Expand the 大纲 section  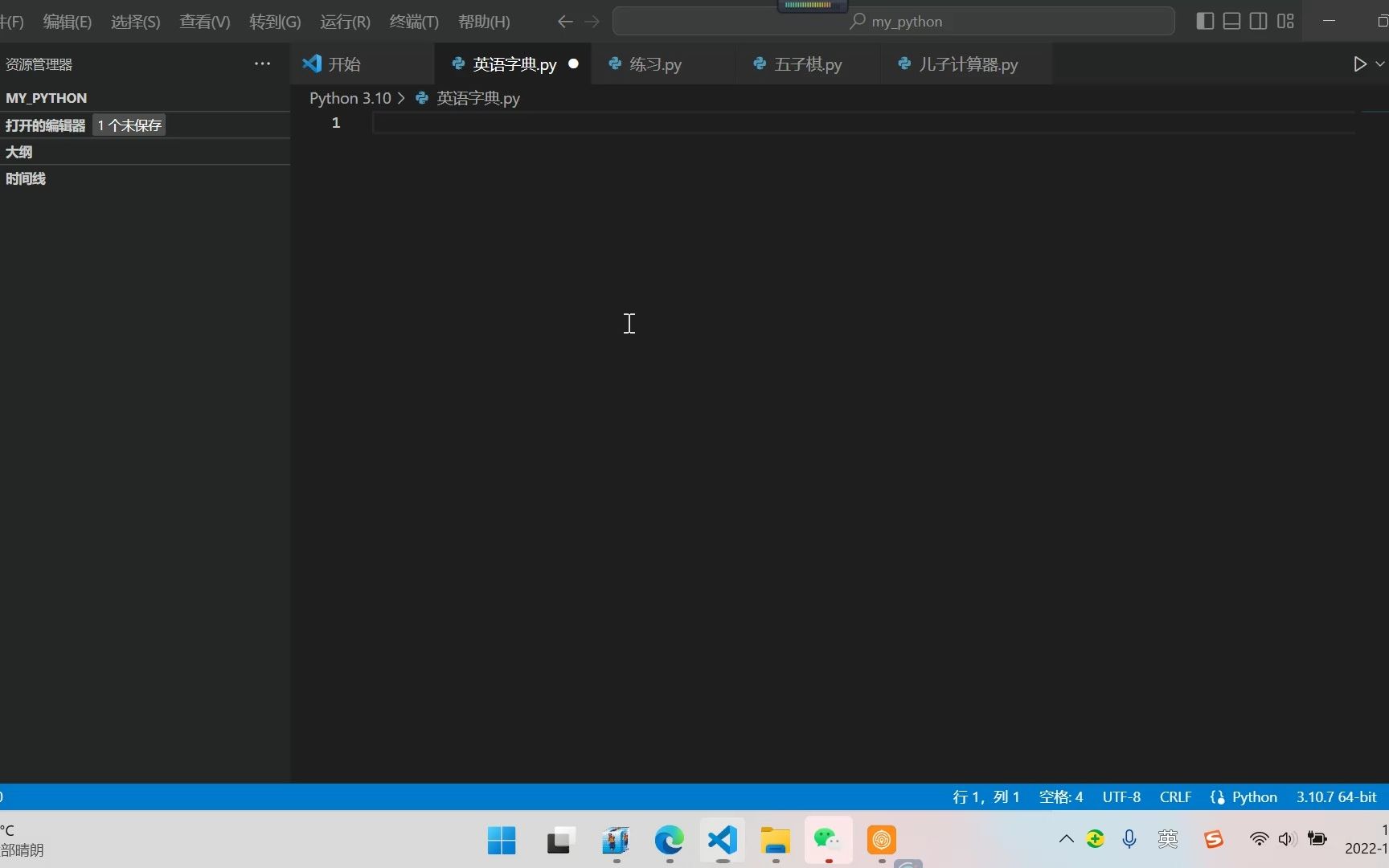18,152
